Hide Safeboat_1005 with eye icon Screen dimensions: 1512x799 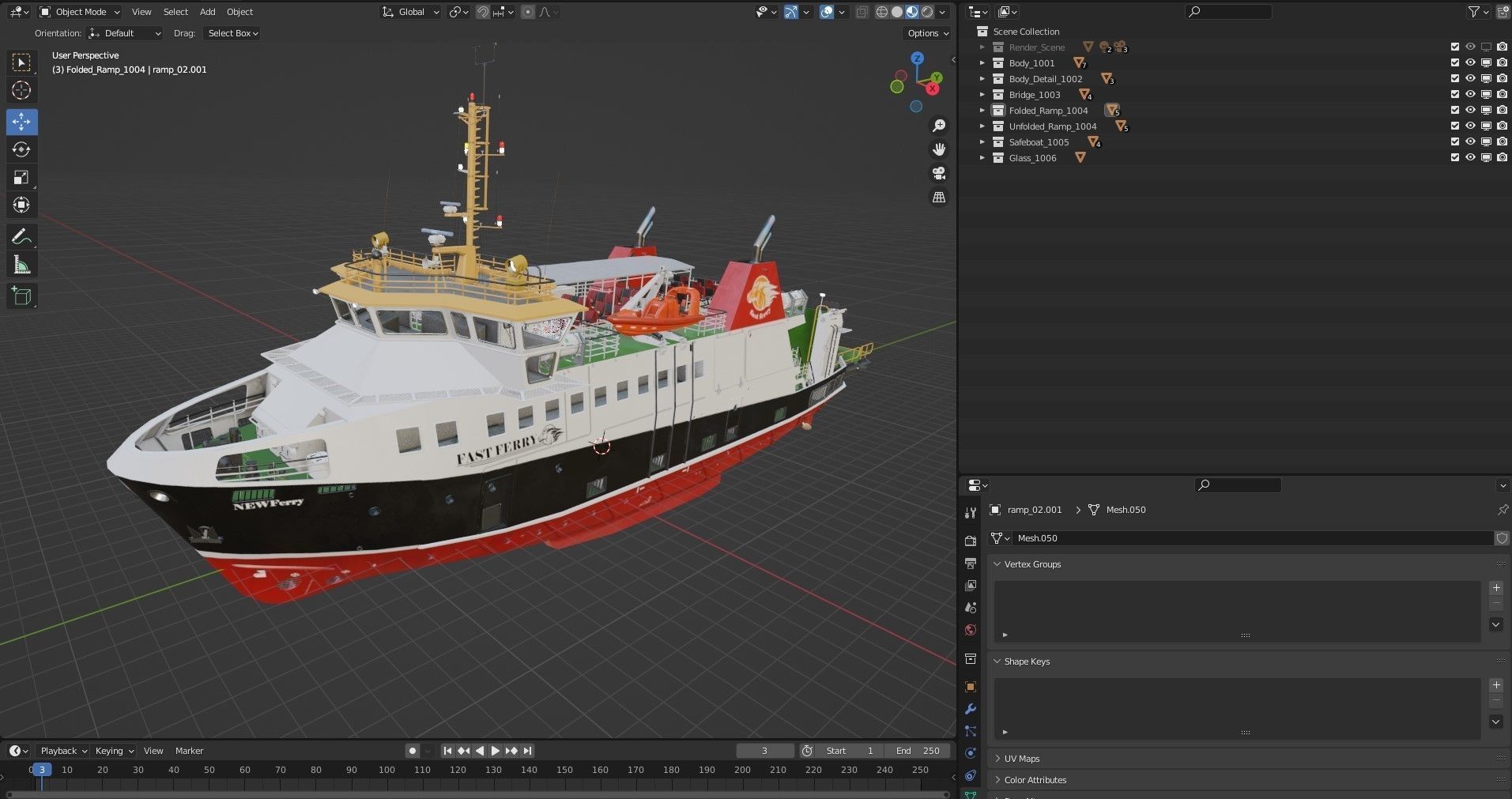coord(1470,142)
